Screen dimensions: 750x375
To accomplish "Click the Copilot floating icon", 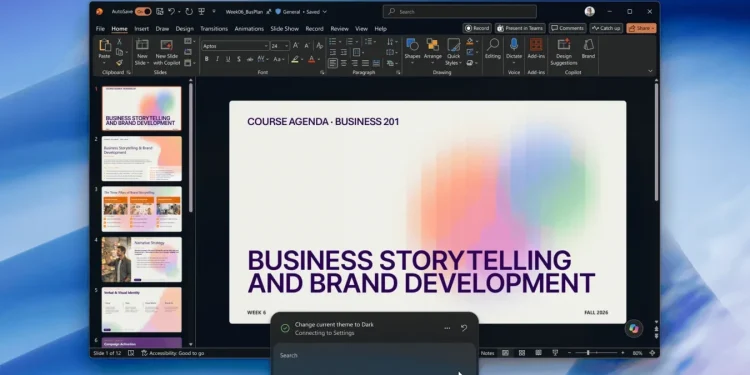I will (634, 328).
